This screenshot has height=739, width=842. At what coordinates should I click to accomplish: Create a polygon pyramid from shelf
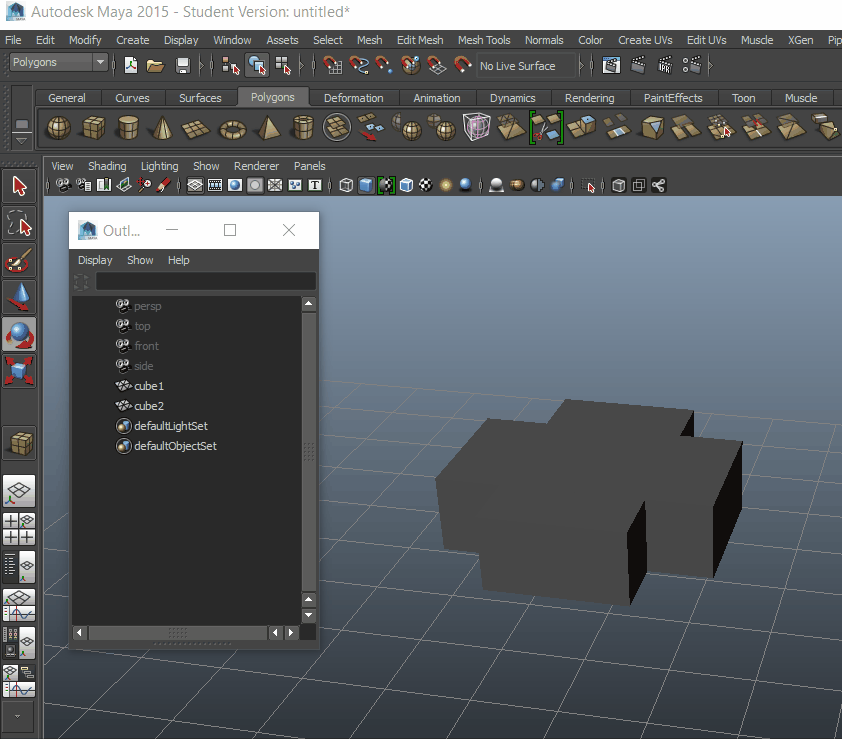tap(268, 128)
